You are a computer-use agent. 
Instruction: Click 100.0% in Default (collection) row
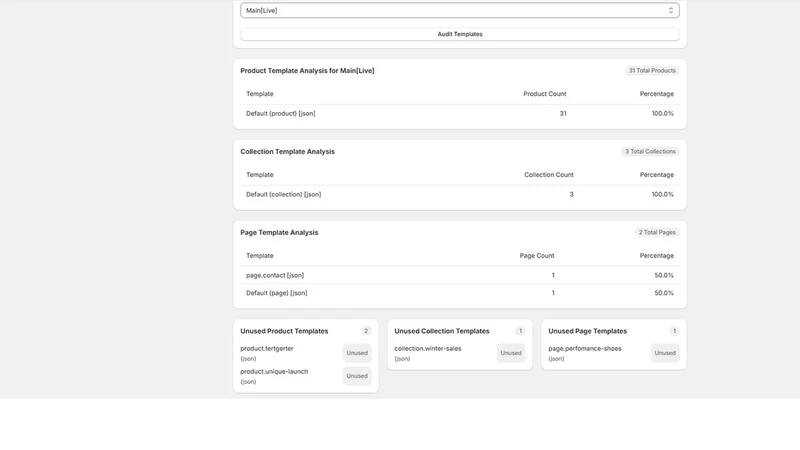[662, 194]
